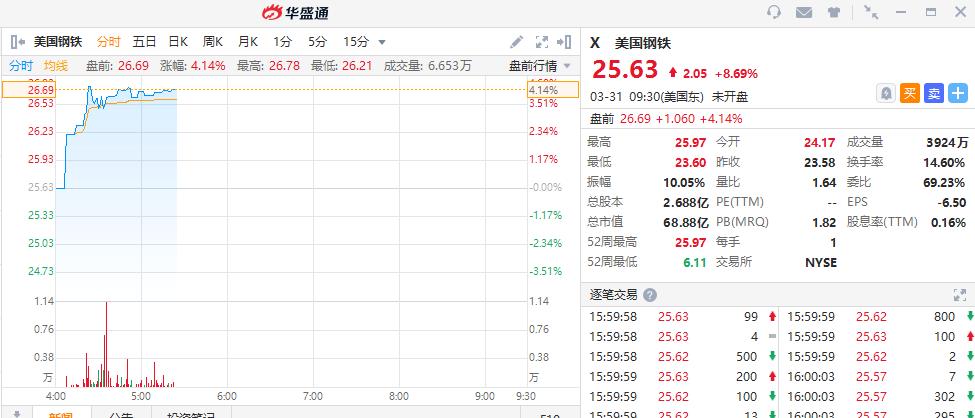975x418 pixels.
Task: Click the 买 buy button
Action: tap(910, 93)
